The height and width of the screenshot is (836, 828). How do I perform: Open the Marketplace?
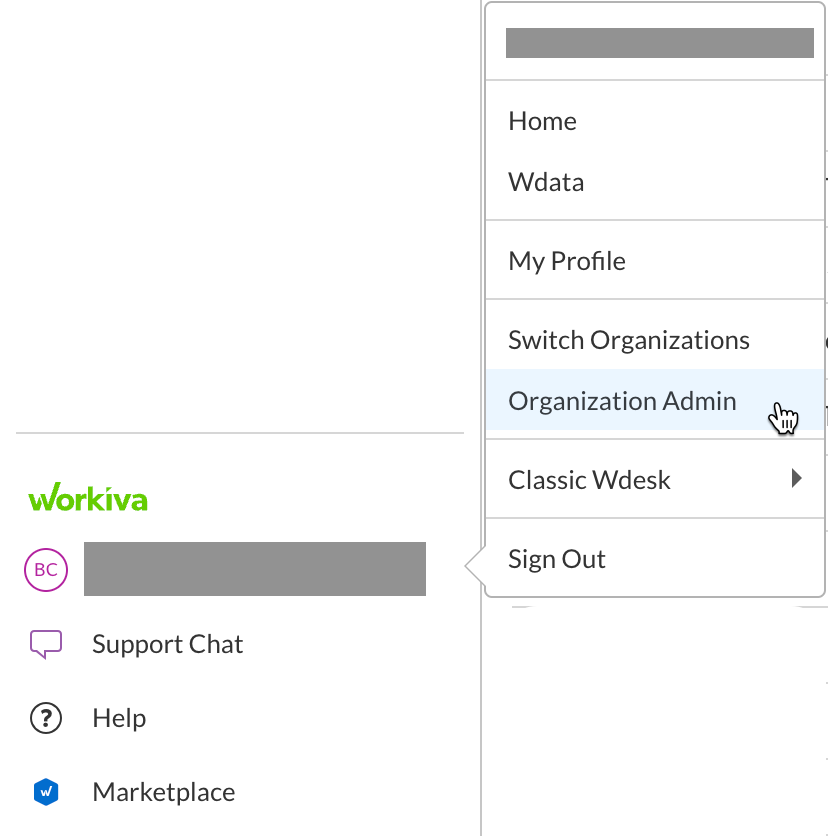(x=163, y=791)
